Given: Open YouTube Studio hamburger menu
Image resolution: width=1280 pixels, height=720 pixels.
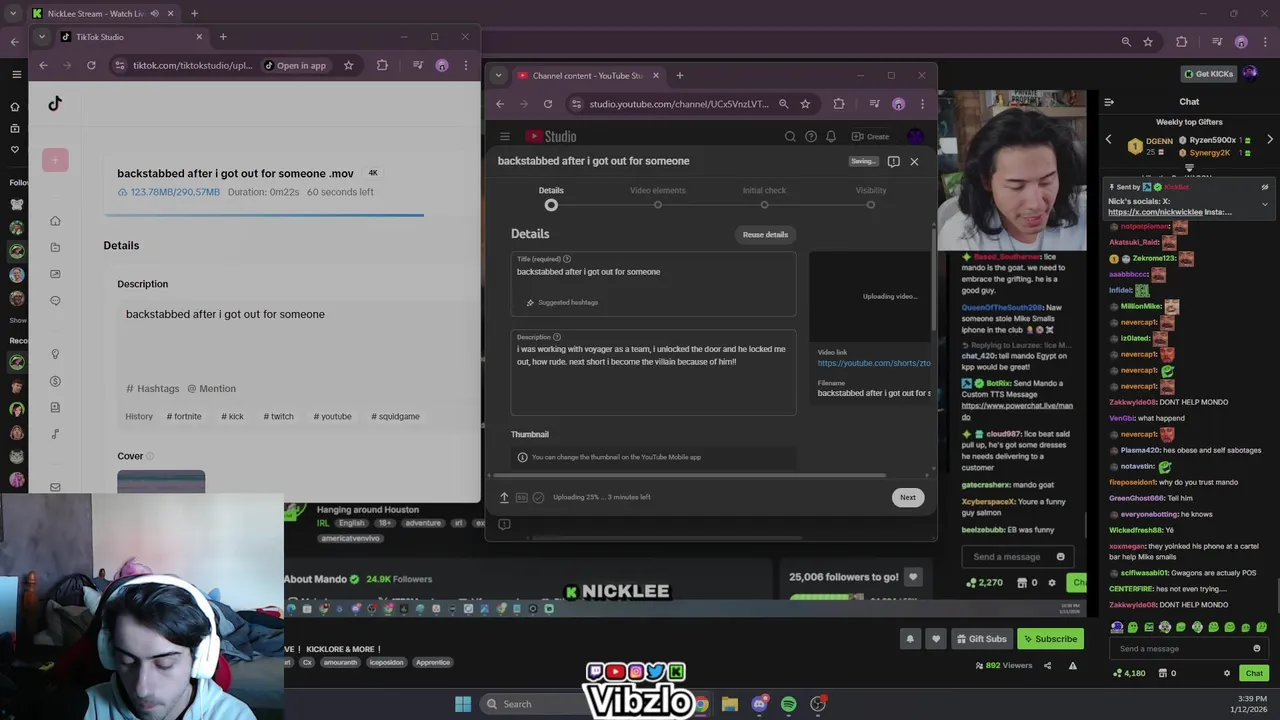Looking at the screenshot, I should click(x=505, y=137).
